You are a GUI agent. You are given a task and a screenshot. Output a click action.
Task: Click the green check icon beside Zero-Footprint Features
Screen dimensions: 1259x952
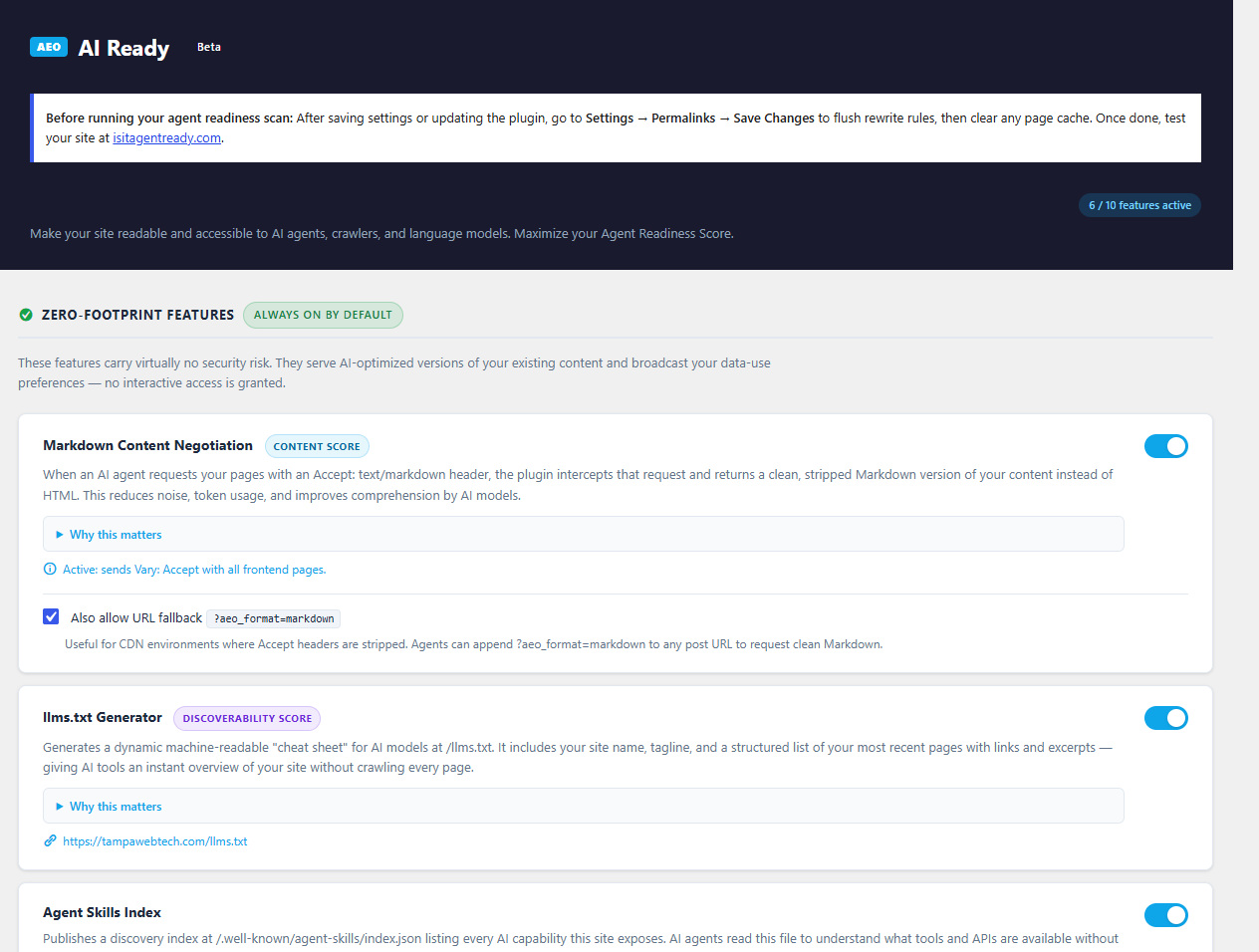click(x=26, y=315)
